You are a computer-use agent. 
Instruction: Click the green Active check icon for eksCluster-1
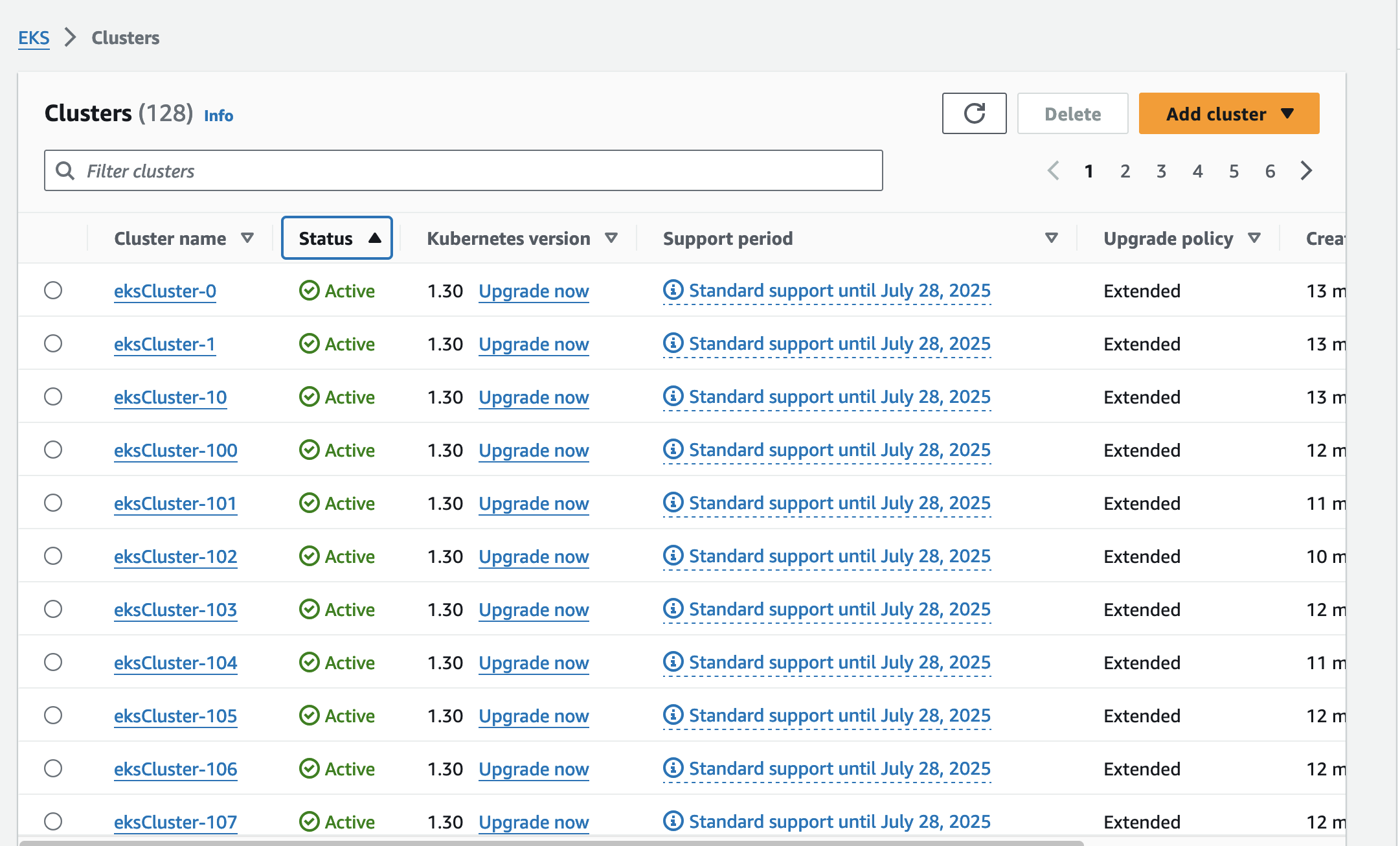[309, 343]
